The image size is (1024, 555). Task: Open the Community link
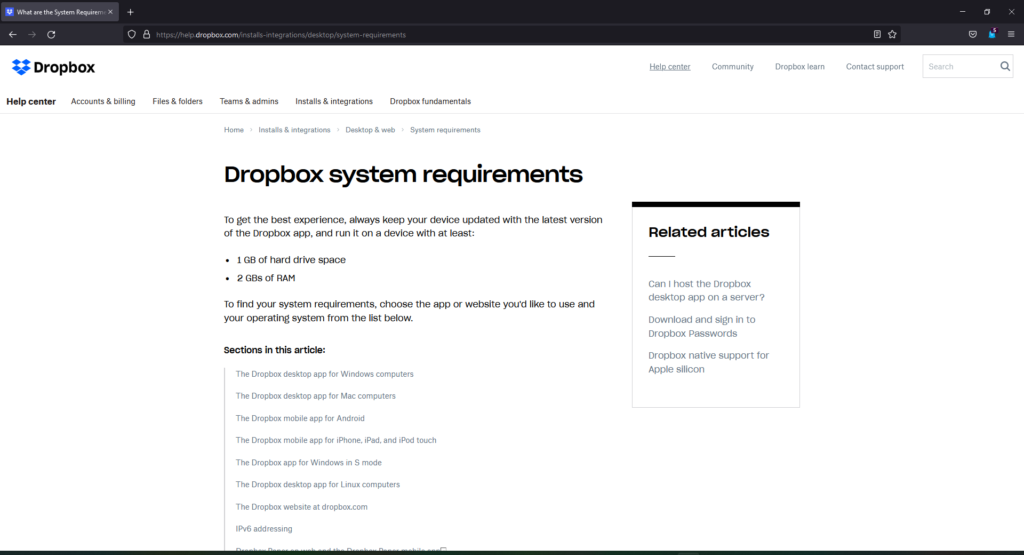(732, 67)
